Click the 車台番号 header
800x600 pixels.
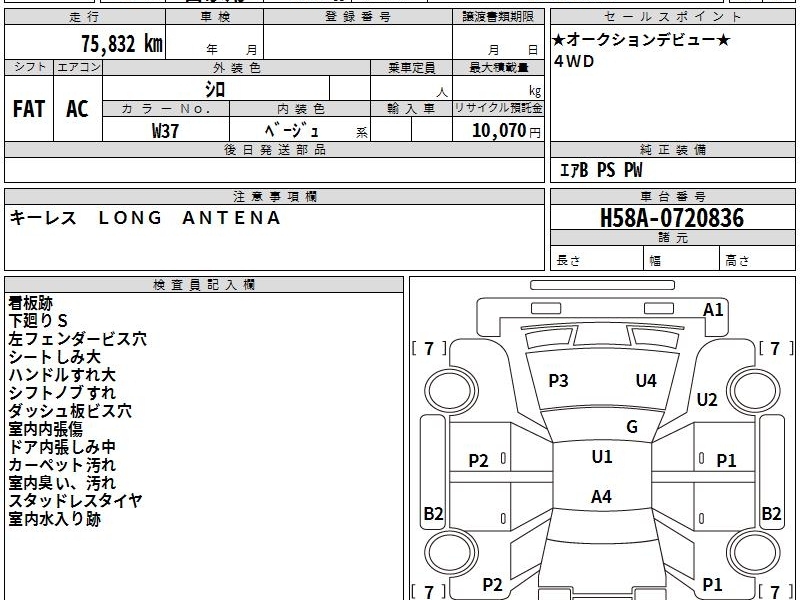click(672, 196)
